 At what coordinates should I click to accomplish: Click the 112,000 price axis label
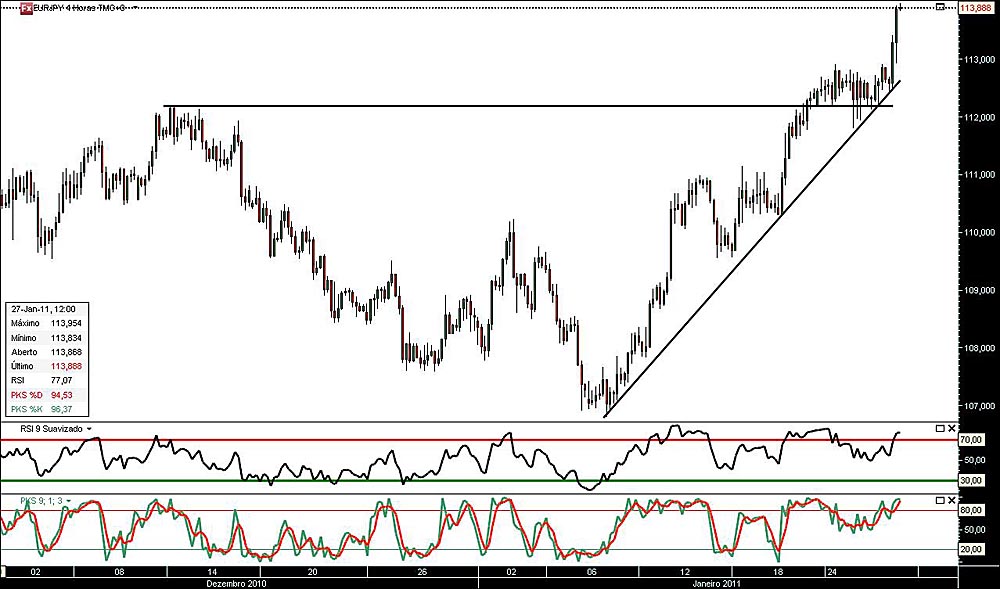coord(980,117)
